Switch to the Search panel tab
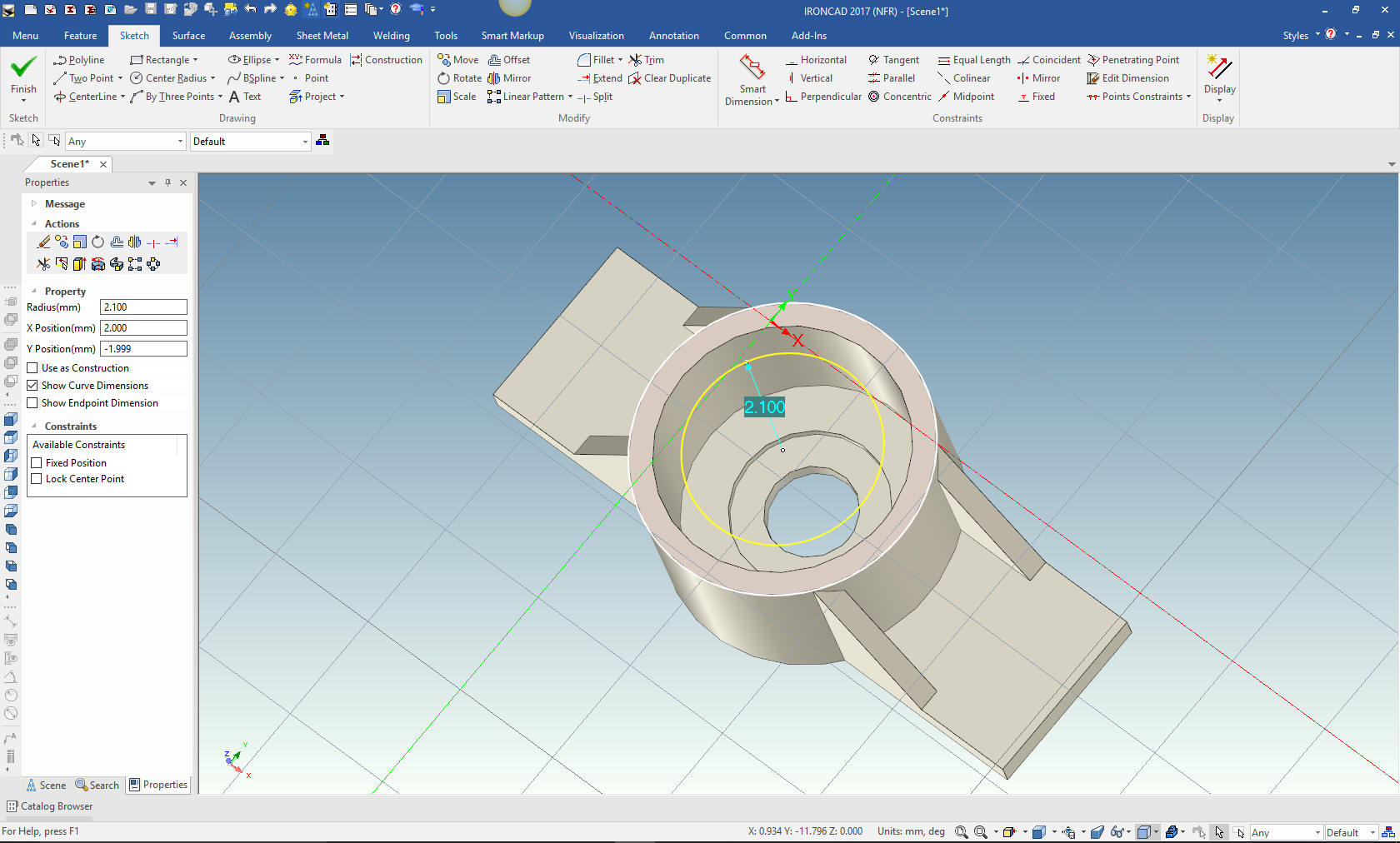1400x843 pixels. [97, 785]
